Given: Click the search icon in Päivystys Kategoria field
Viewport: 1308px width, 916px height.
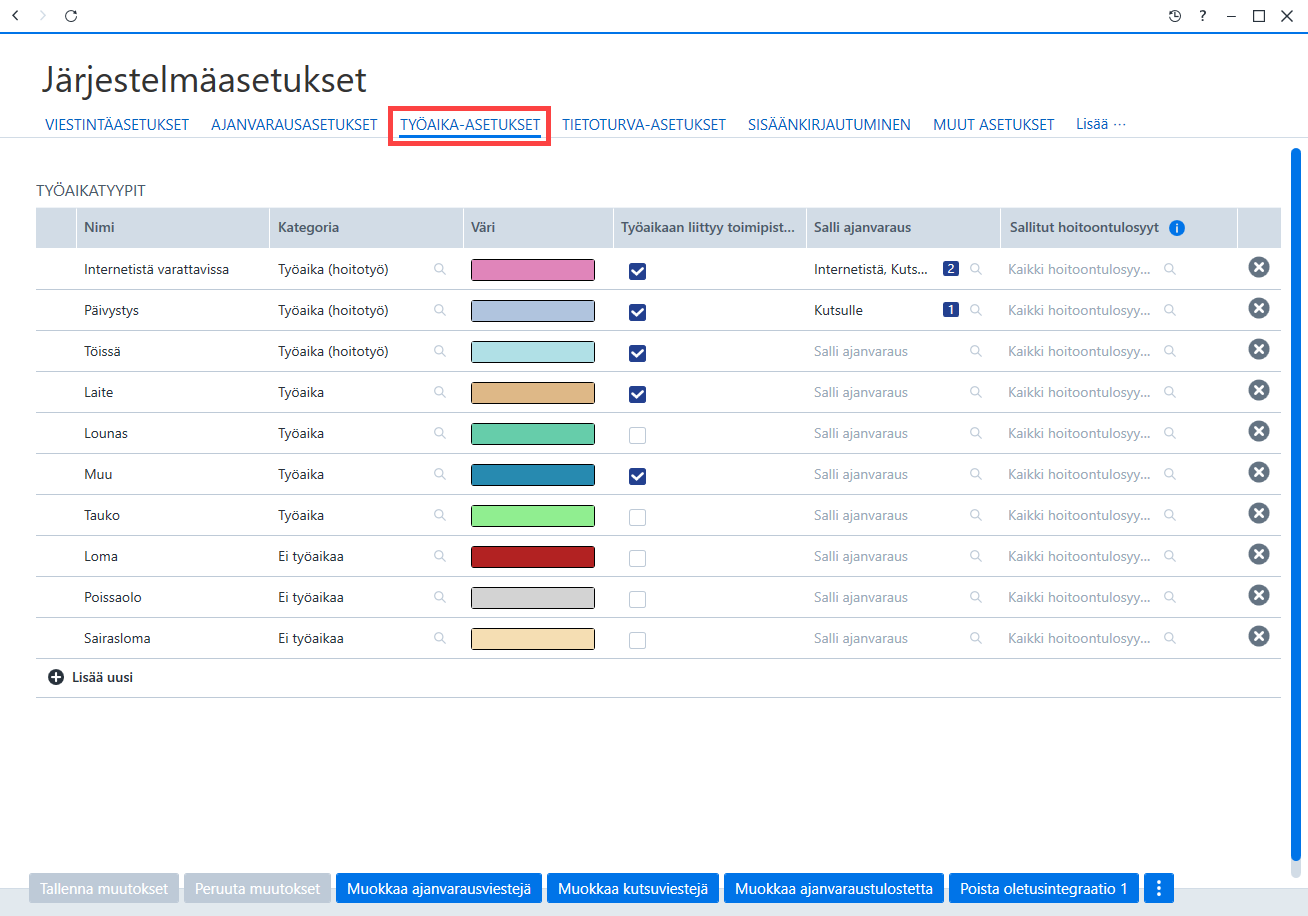Looking at the screenshot, I should click(439, 310).
